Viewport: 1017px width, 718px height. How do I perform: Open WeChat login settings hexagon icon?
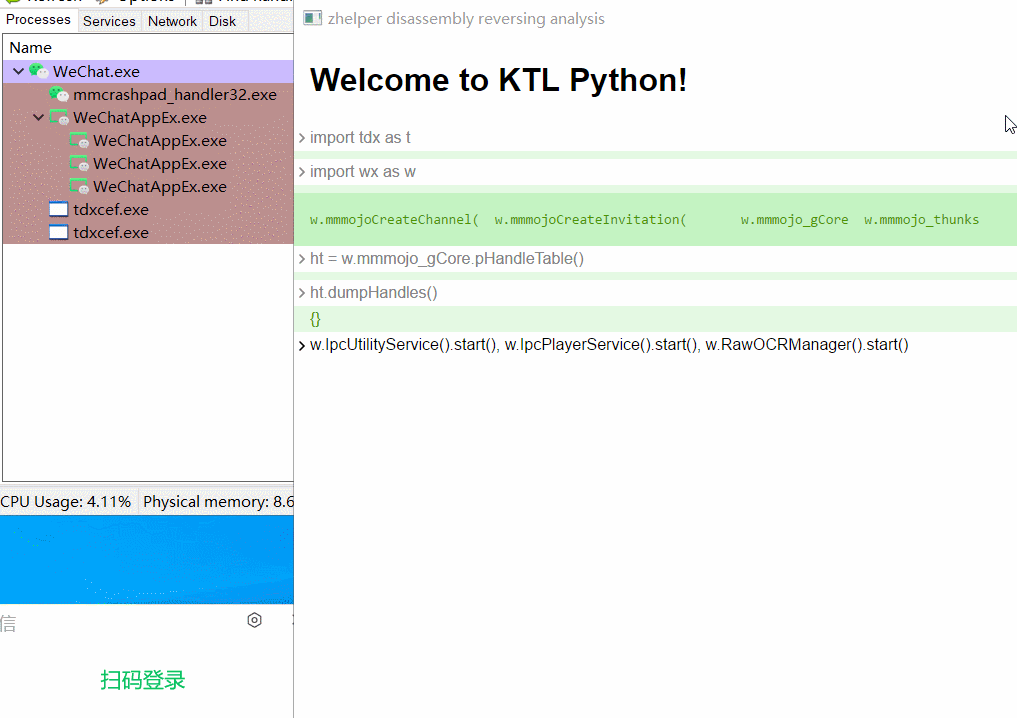click(254, 620)
